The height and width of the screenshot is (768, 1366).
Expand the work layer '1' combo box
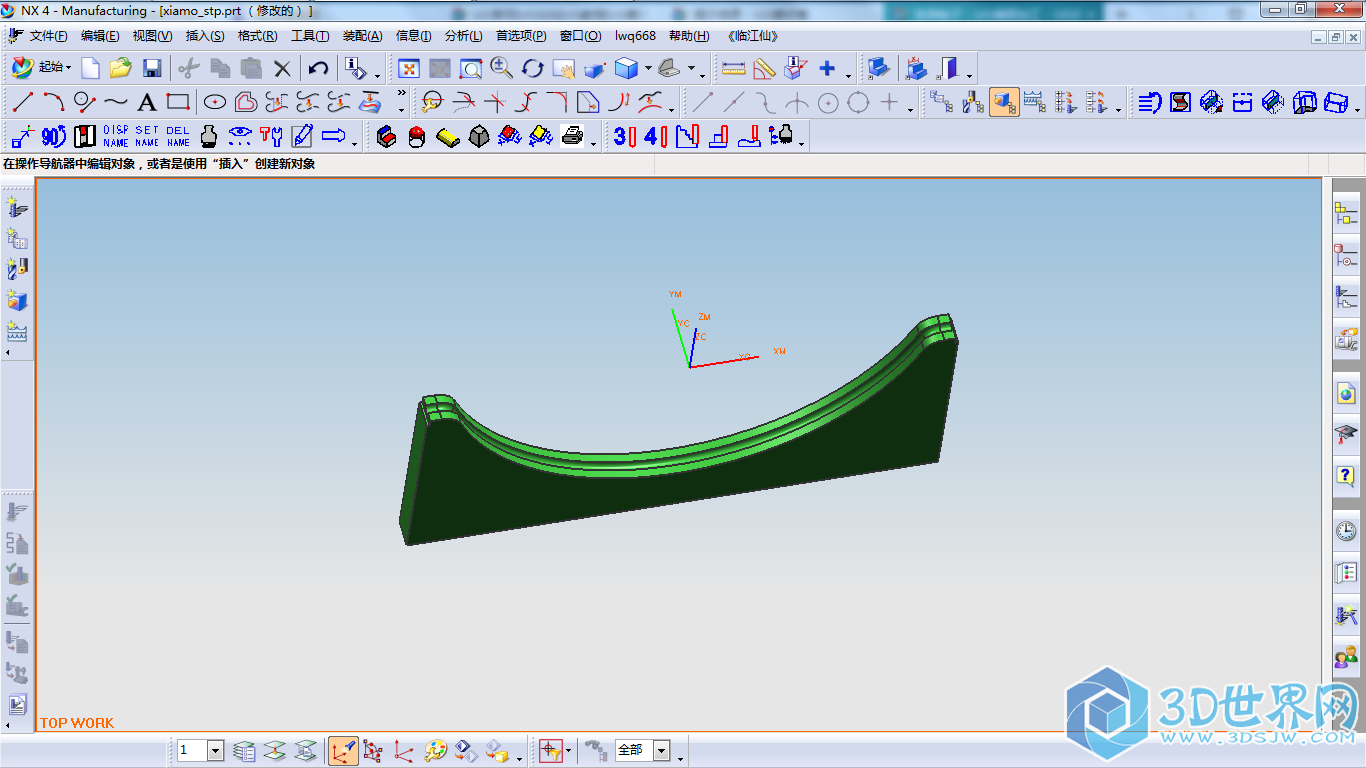215,750
